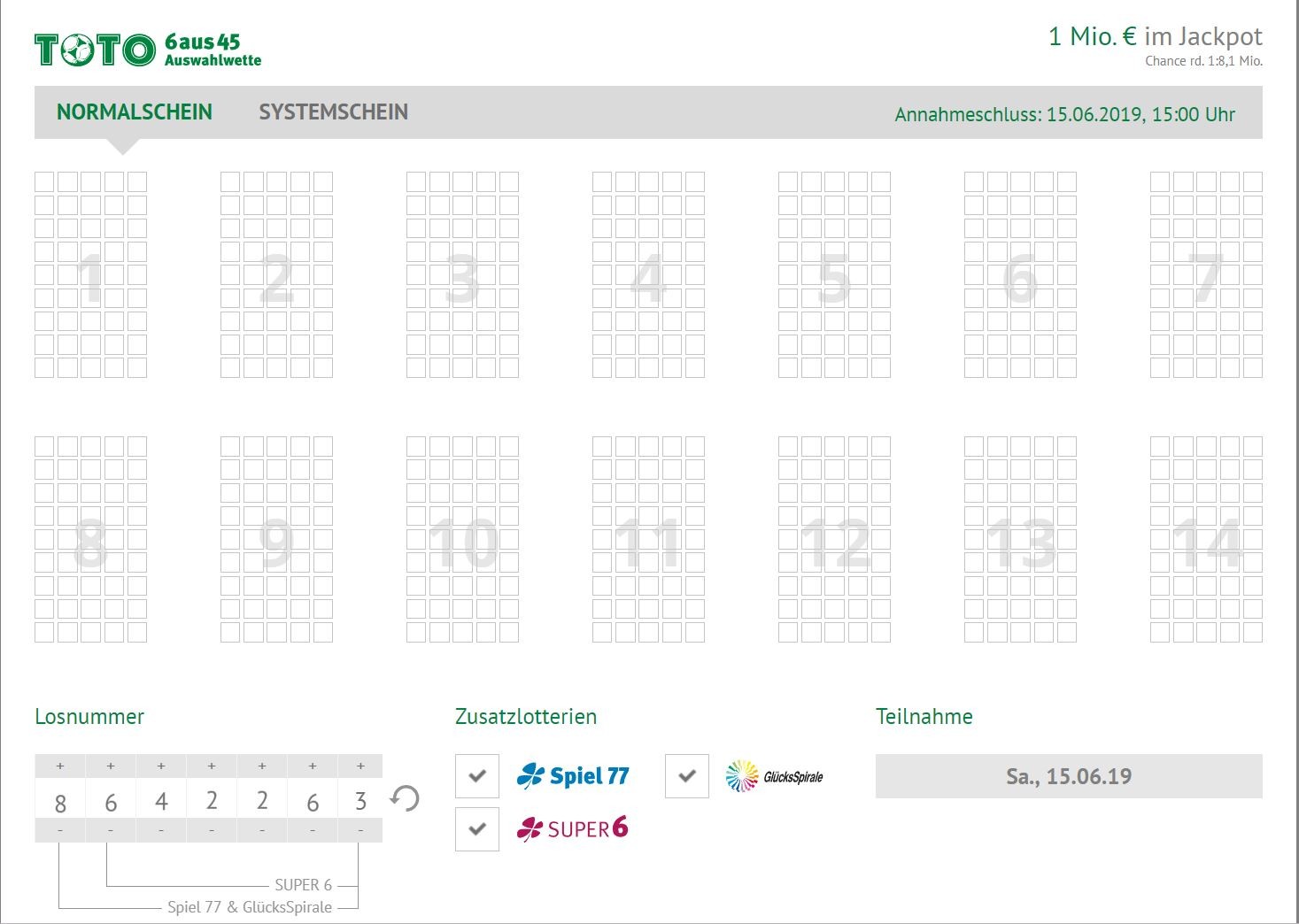Image resolution: width=1299 pixels, height=924 pixels.
Task: Decrement the second Losnummer digit 6
Action: coord(111,830)
